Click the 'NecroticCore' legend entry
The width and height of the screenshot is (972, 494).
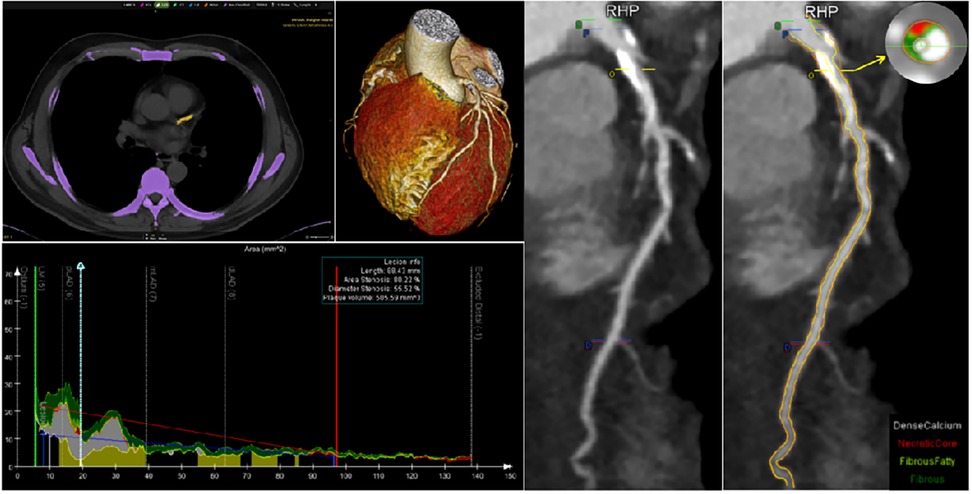tap(928, 444)
